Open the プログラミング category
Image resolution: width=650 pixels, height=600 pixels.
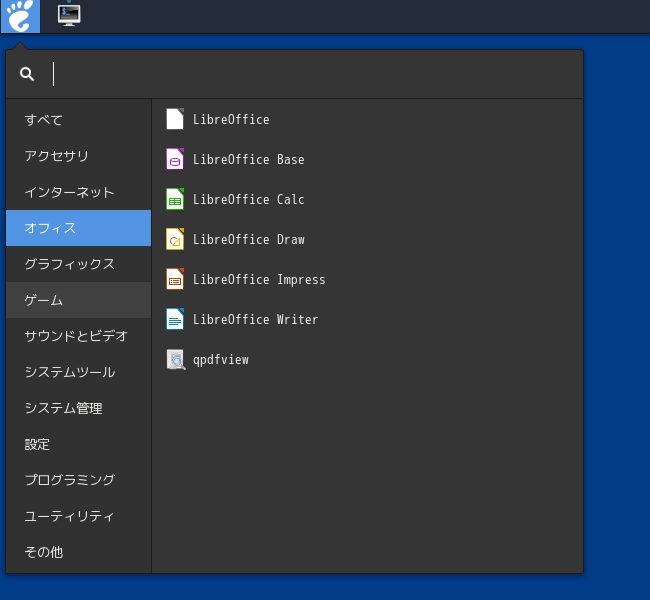click(78, 480)
